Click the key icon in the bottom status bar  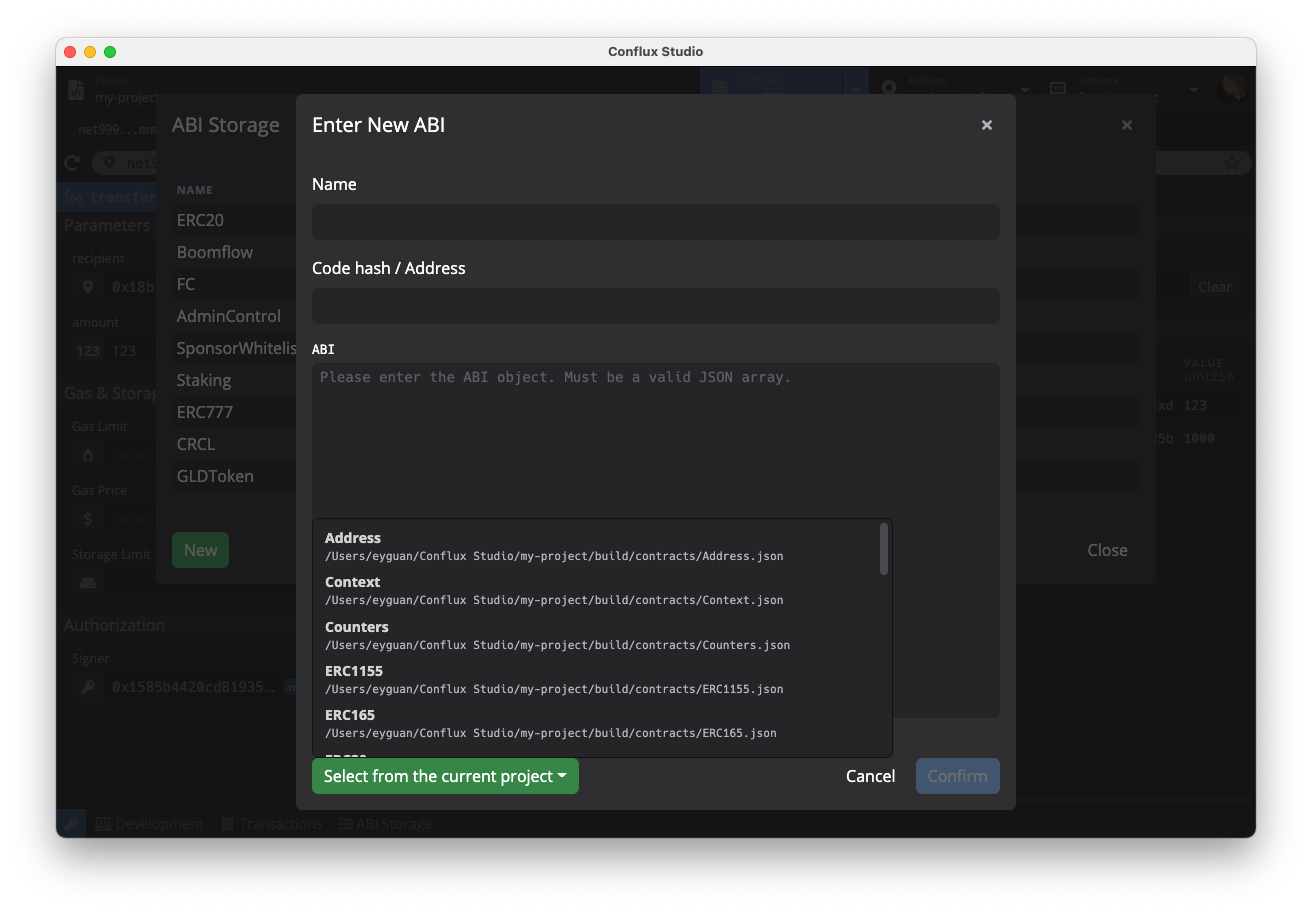(x=72, y=824)
